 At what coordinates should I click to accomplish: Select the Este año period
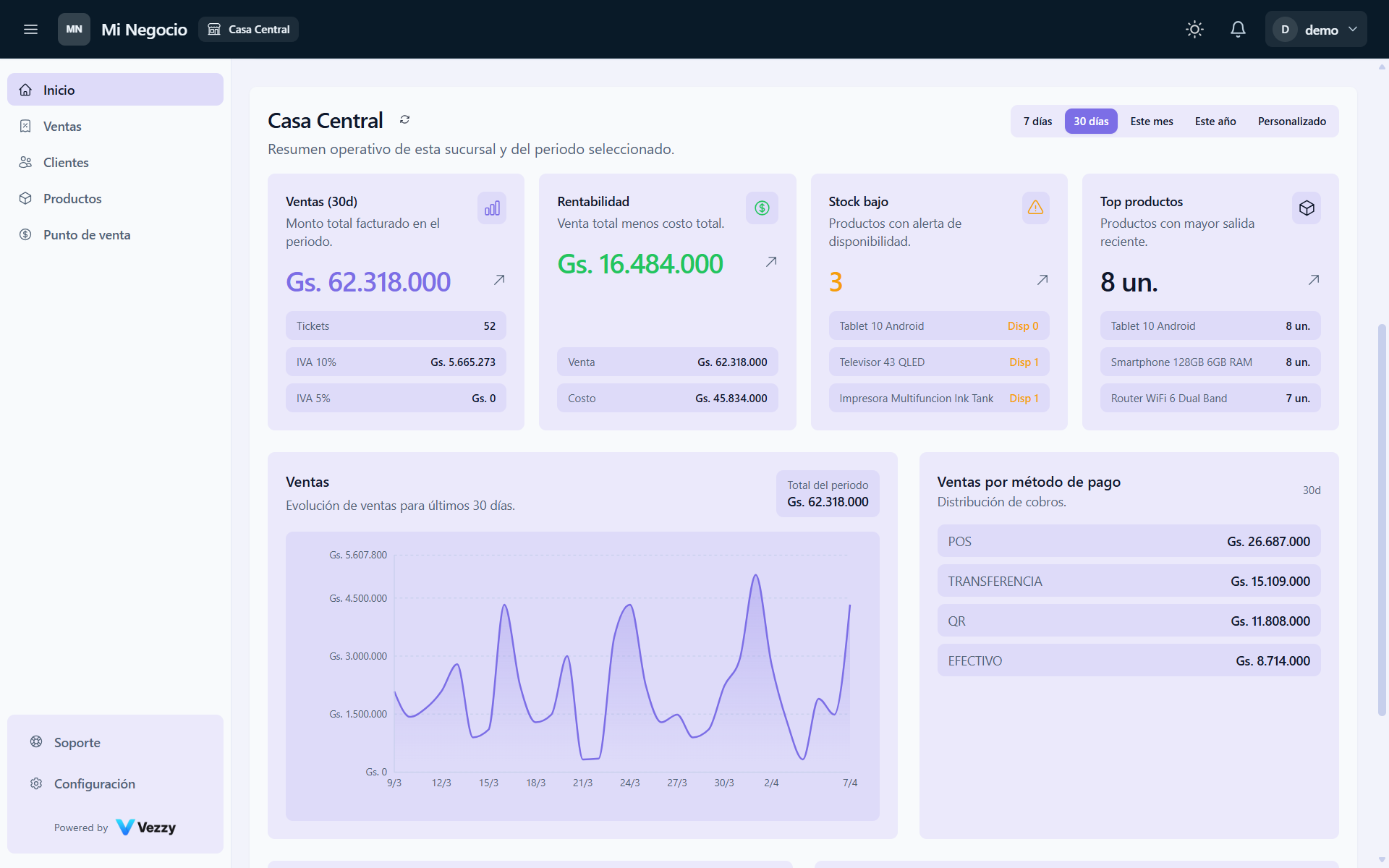(1215, 121)
